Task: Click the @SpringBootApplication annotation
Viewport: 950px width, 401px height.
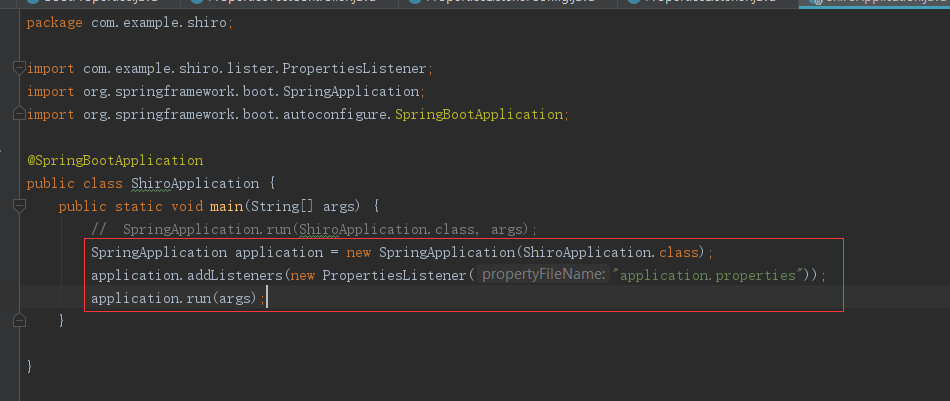Action: pos(115,160)
